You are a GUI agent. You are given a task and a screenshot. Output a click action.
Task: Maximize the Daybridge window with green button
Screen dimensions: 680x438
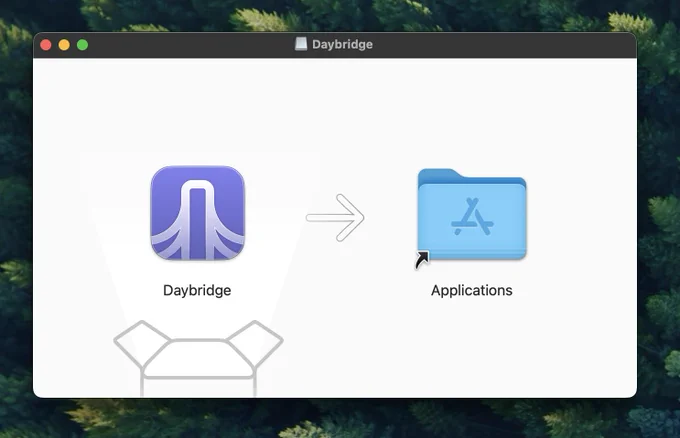82,45
